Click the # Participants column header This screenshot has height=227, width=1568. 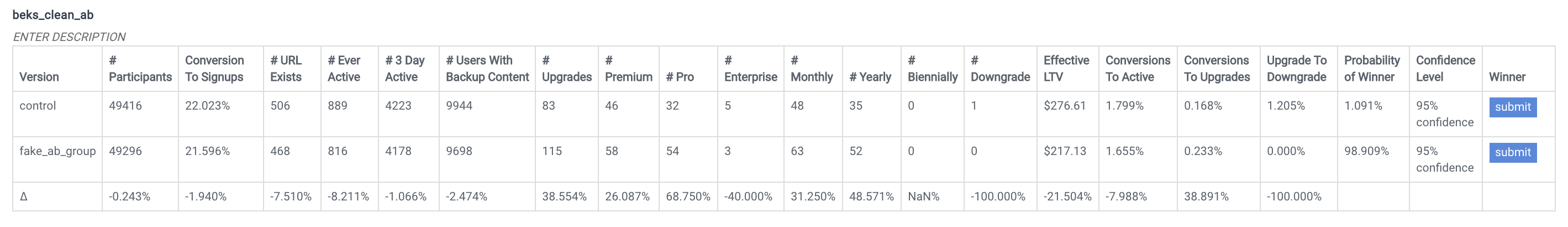pyautogui.click(x=140, y=69)
